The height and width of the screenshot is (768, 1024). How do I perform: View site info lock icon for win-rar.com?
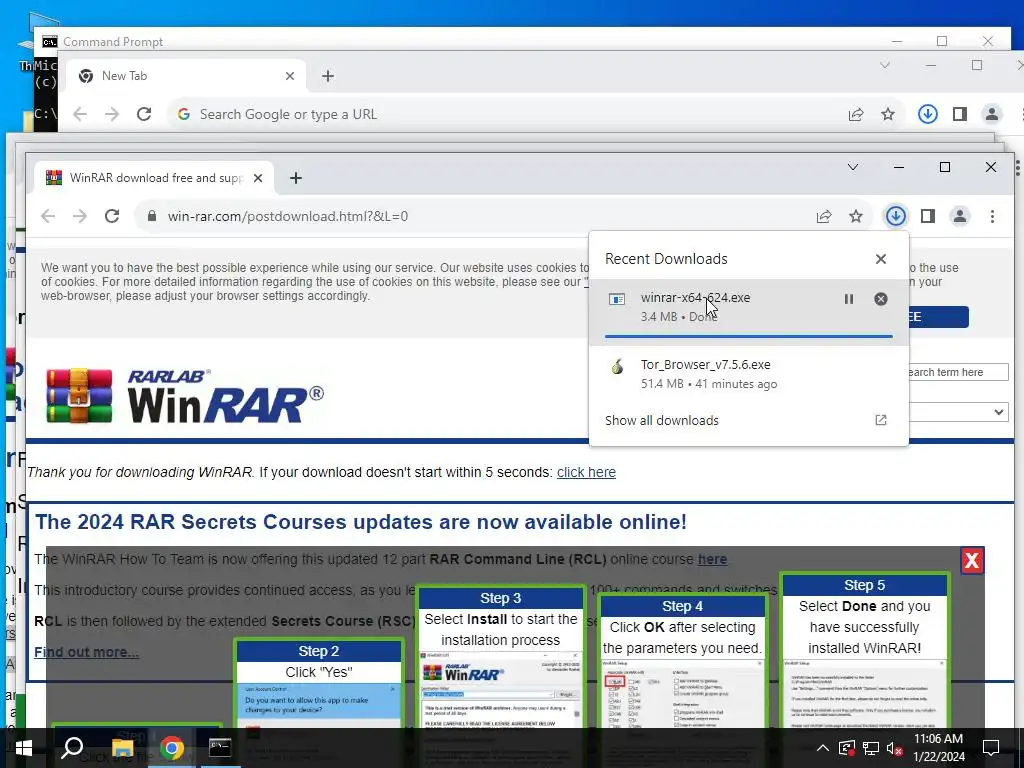152,216
